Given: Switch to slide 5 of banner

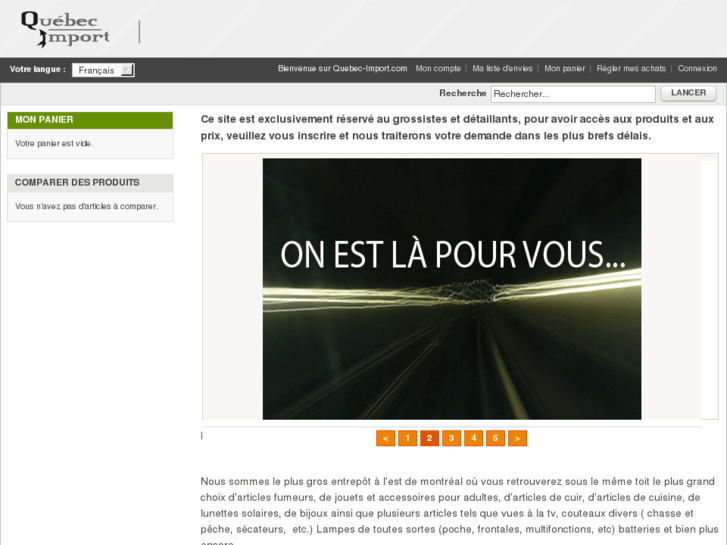Looking at the screenshot, I should click(x=495, y=438).
